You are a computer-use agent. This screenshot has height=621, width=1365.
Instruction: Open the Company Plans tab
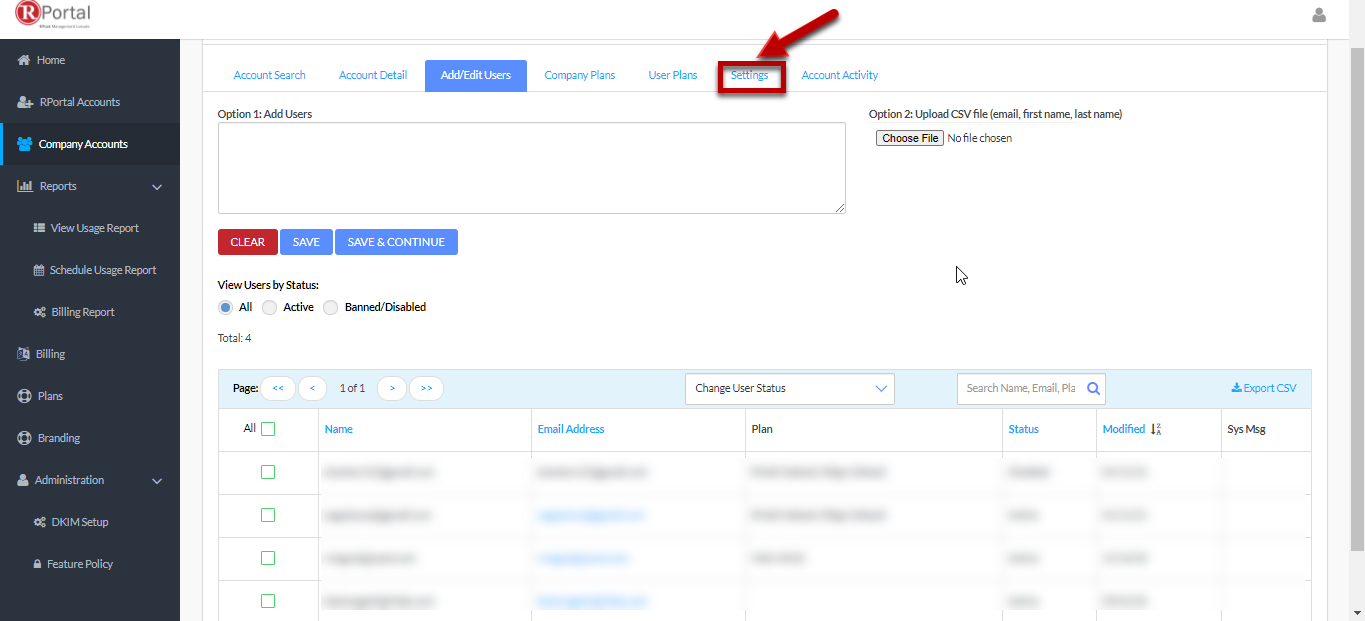click(x=580, y=75)
